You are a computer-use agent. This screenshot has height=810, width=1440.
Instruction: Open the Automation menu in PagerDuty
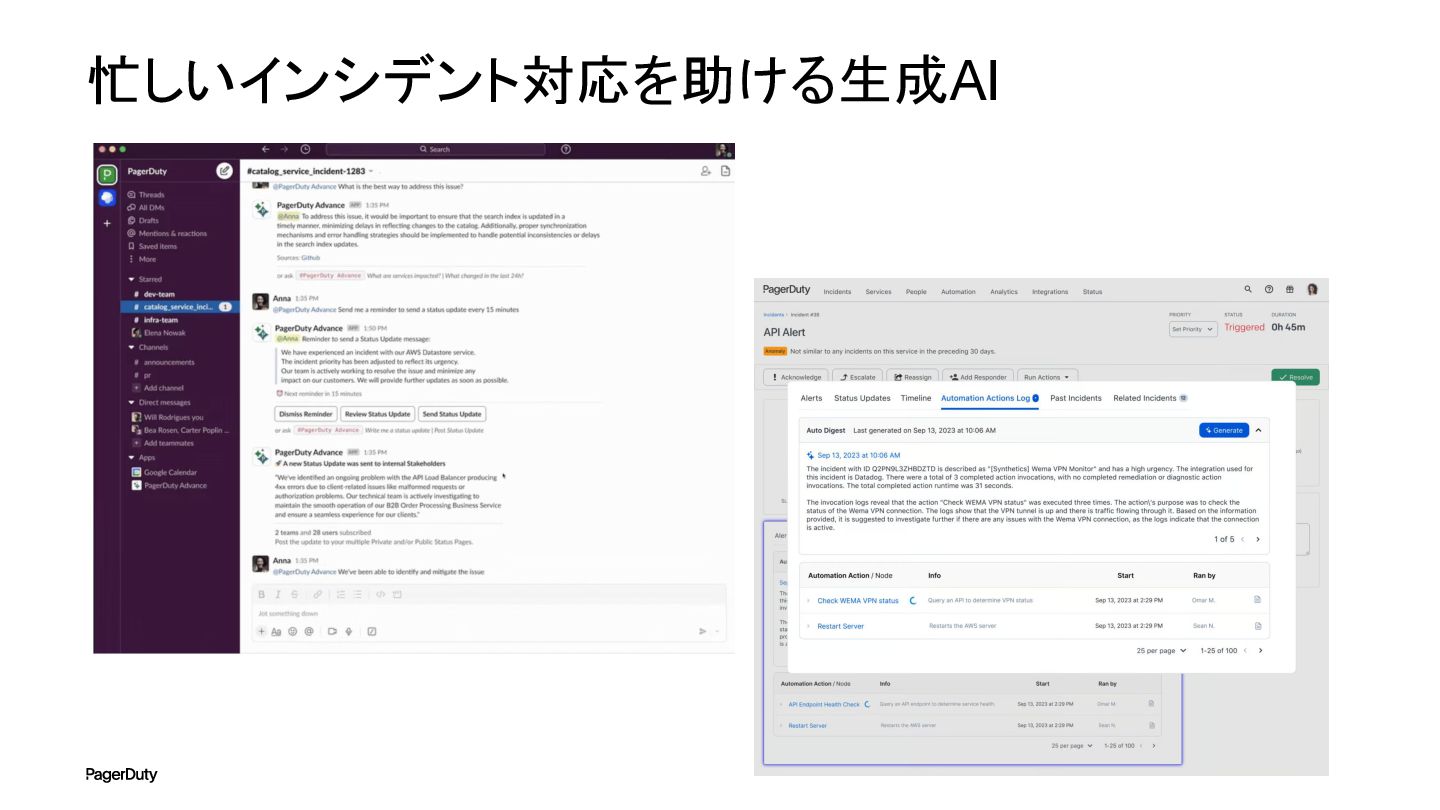click(x=958, y=292)
